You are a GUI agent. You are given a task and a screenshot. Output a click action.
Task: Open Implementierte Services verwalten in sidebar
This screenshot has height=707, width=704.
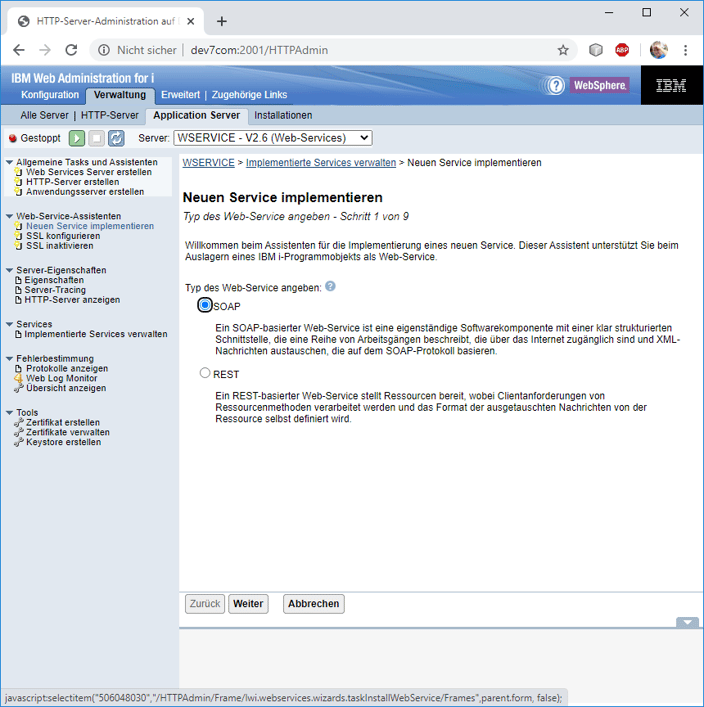click(x=96, y=334)
